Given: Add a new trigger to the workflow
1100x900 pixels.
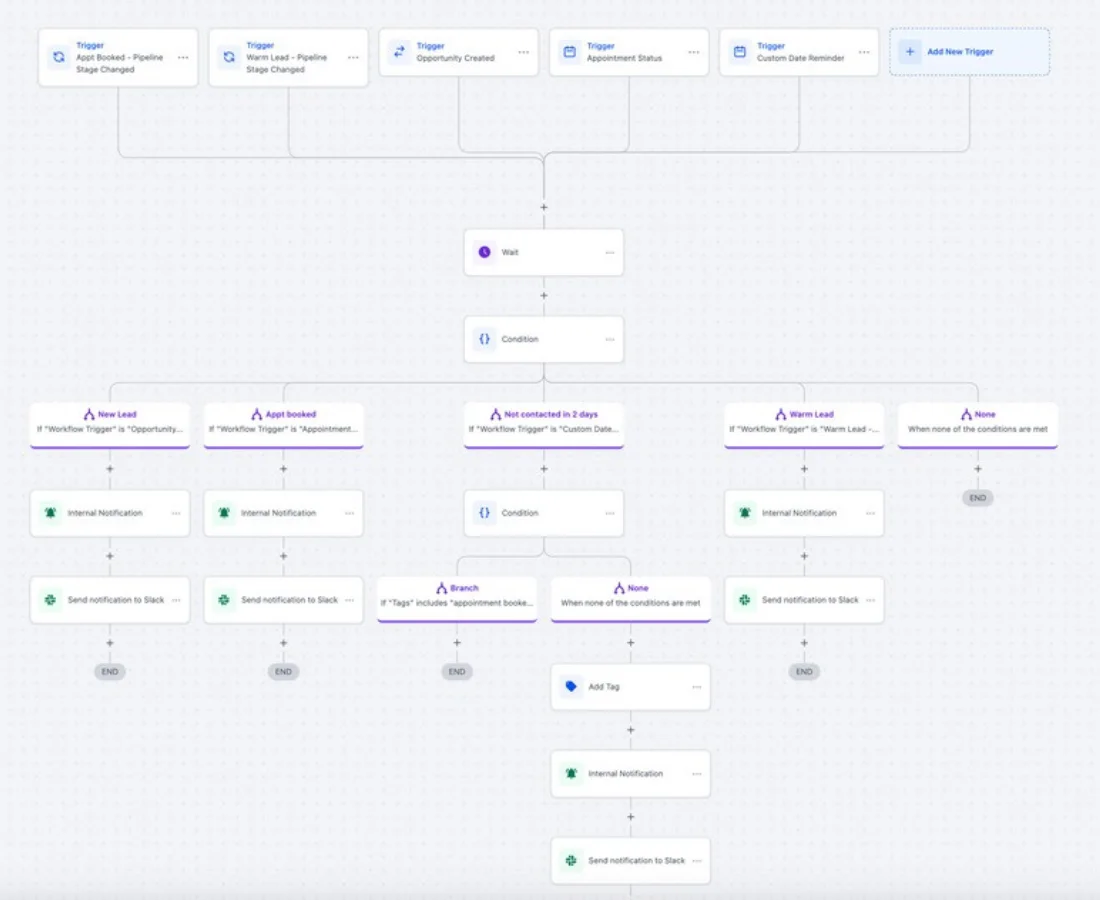Looking at the screenshot, I should pyautogui.click(x=970, y=52).
